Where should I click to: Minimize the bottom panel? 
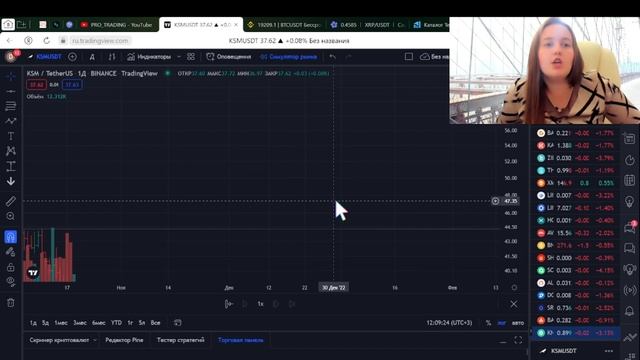(x=503, y=341)
